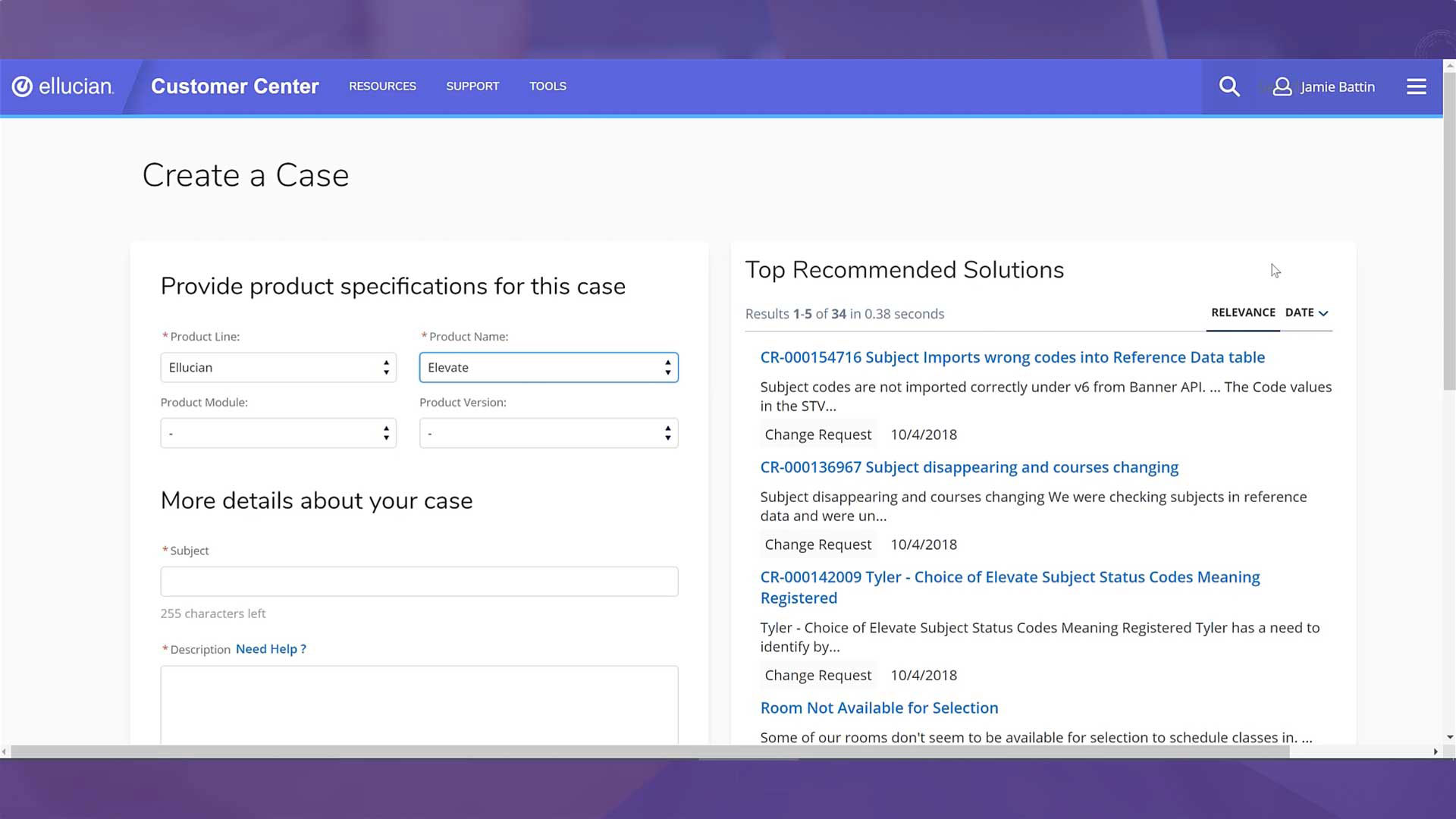This screenshot has height=819, width=1456.
Task: Expand the Product Name dropdown
Action: click(548, 368)
